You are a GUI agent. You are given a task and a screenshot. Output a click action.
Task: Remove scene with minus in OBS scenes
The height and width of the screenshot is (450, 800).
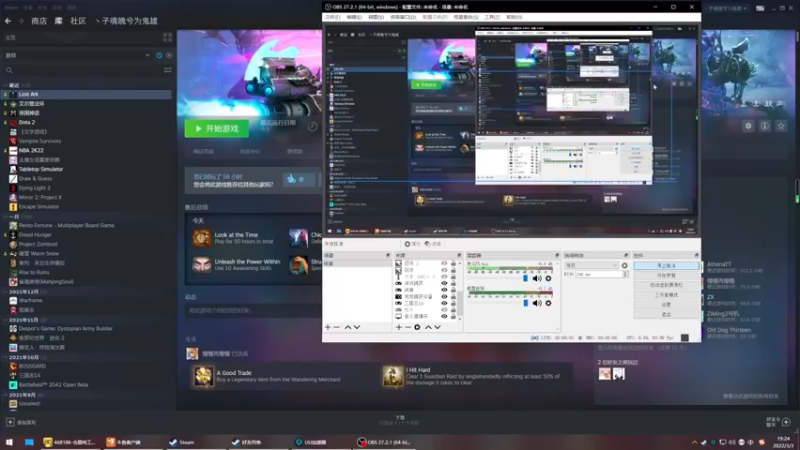tap(336, 327)
